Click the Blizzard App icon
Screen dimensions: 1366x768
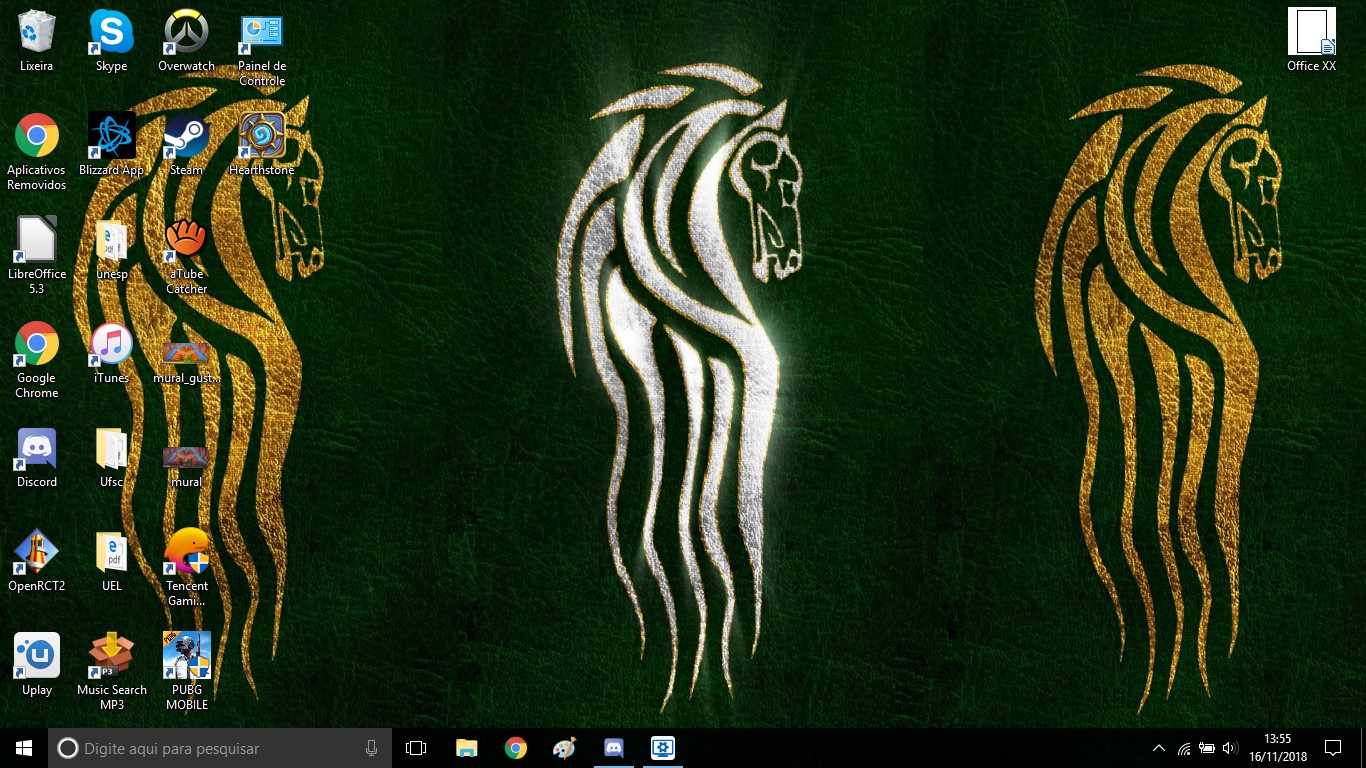click(x=111, y=137)
